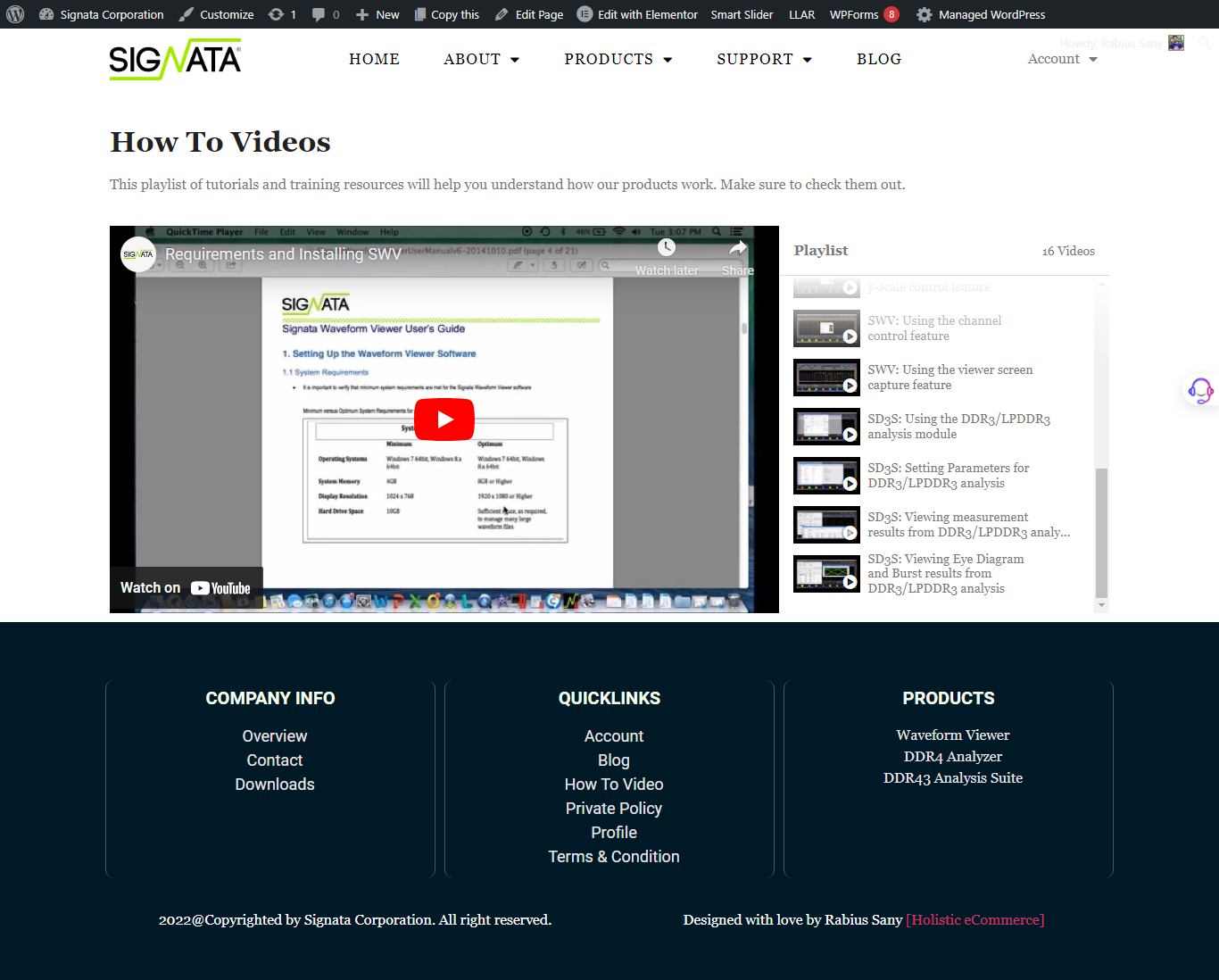Open the Customize theme option
This screenshot has width=1219, height=980.
tap(216, 14)
